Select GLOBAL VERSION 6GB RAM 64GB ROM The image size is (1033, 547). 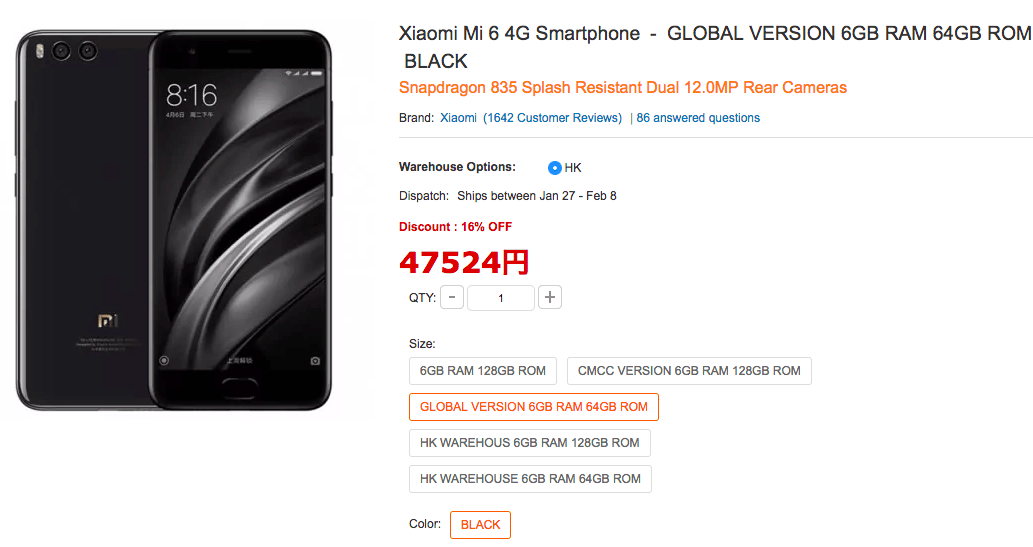[534, 407]
